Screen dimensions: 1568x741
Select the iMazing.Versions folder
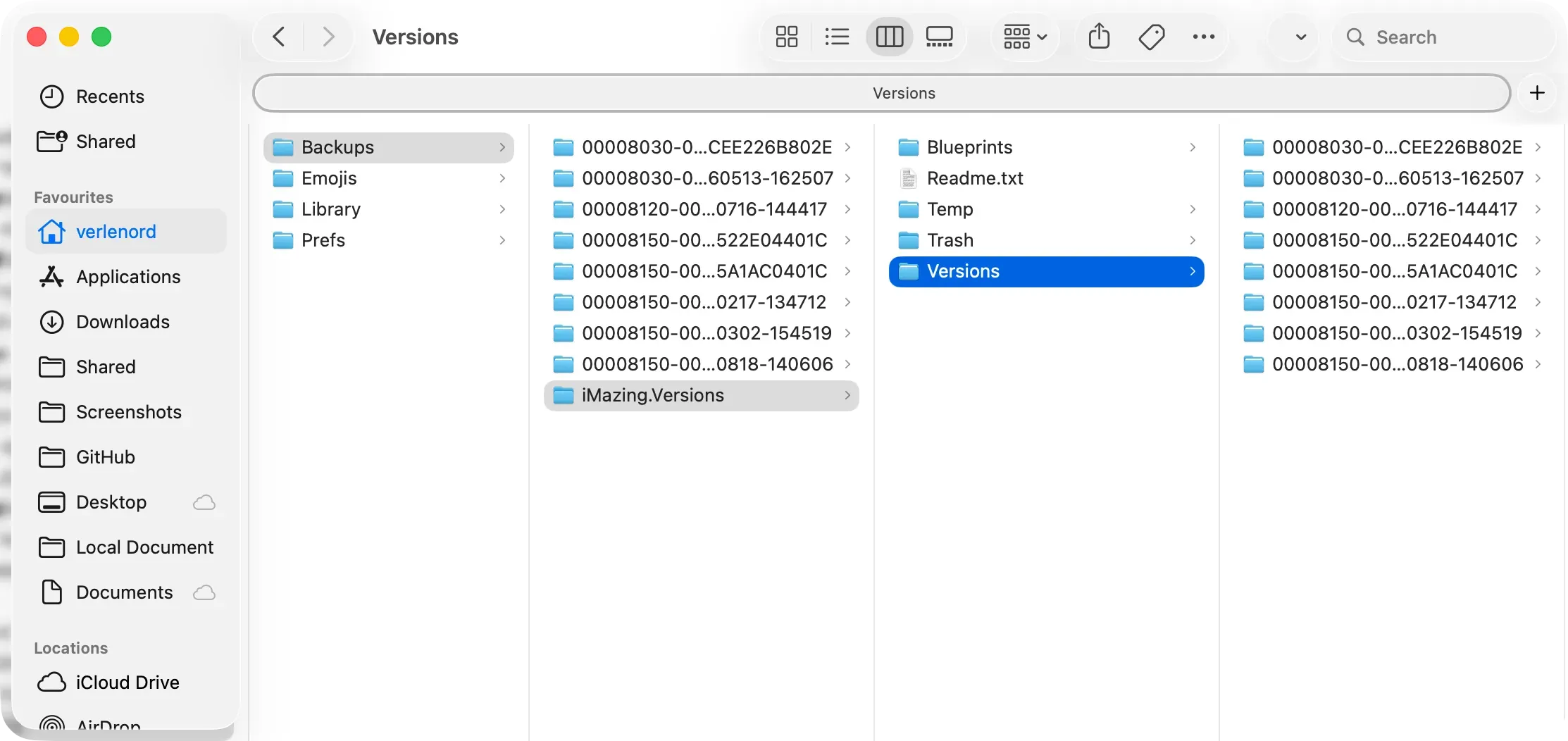pyautogui.click(x=702, y=395)
